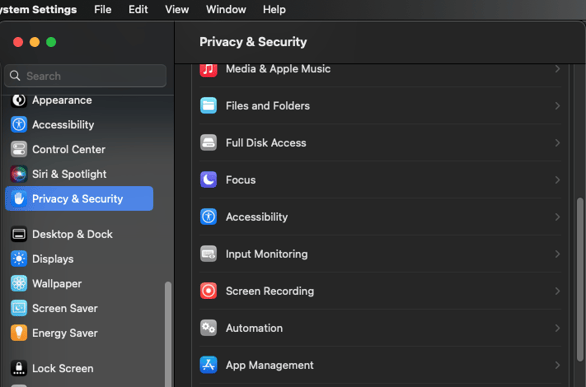
Task: Open the View menu
Action: [177, 9]
